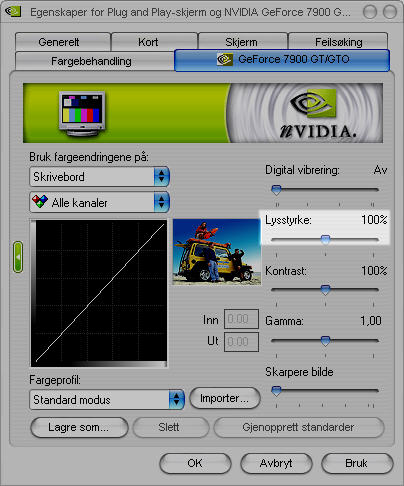404x486 pixels.
Task: Click the Lysstyrke slider handle
Action: (x=325, y=240)
